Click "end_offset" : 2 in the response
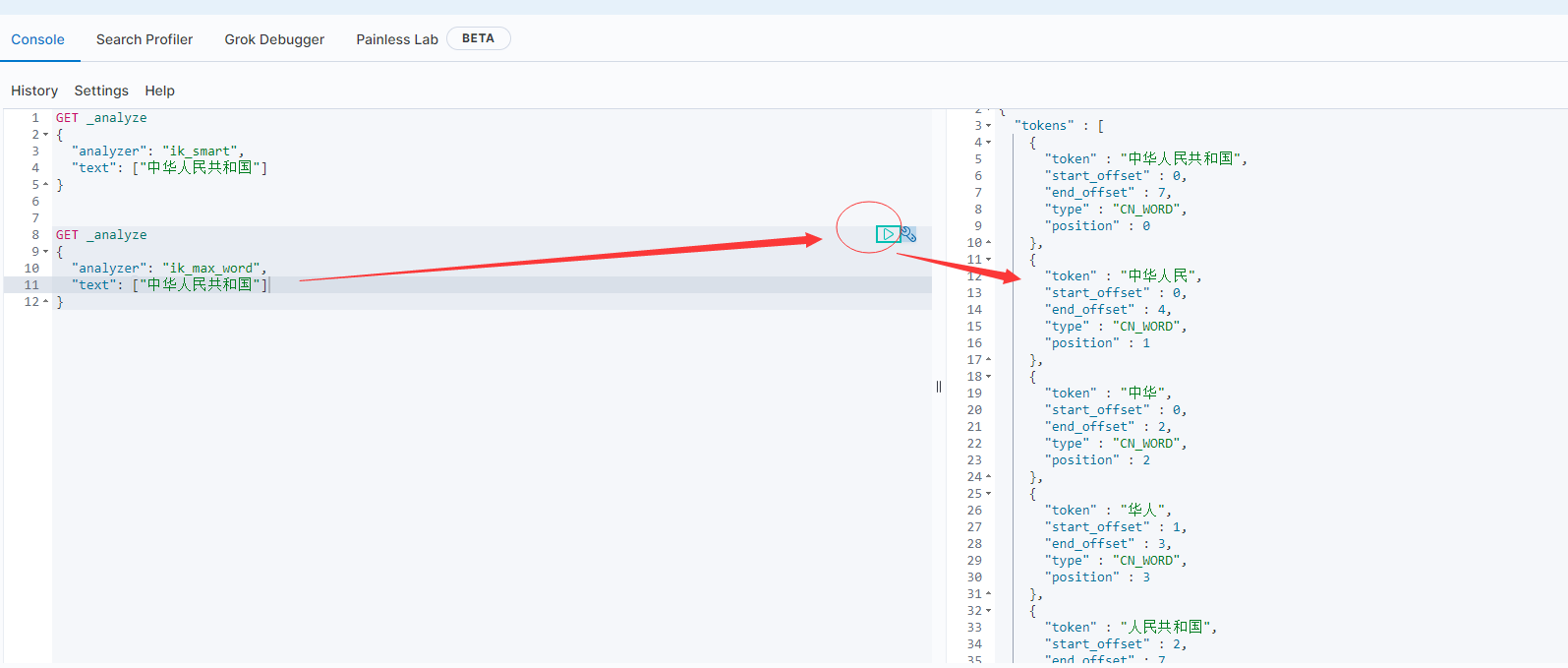This screenshot has height=668, width=1568. [1108, 427]
